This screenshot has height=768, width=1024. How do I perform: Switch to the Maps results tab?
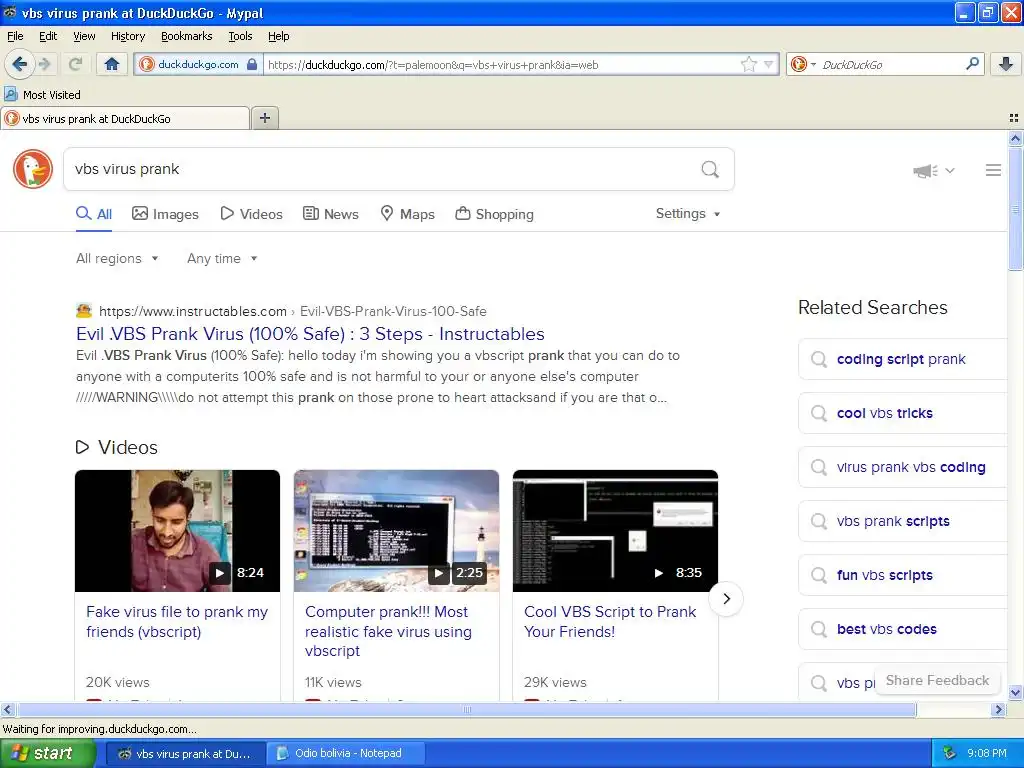(x=408, y=214)
